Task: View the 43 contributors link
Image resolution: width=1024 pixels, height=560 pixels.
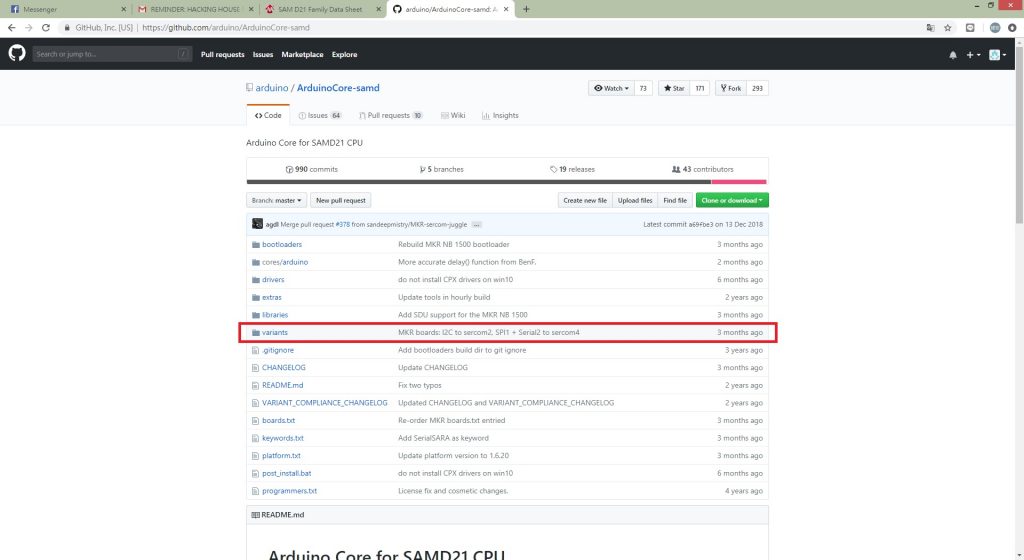Action: coord(703,169)
